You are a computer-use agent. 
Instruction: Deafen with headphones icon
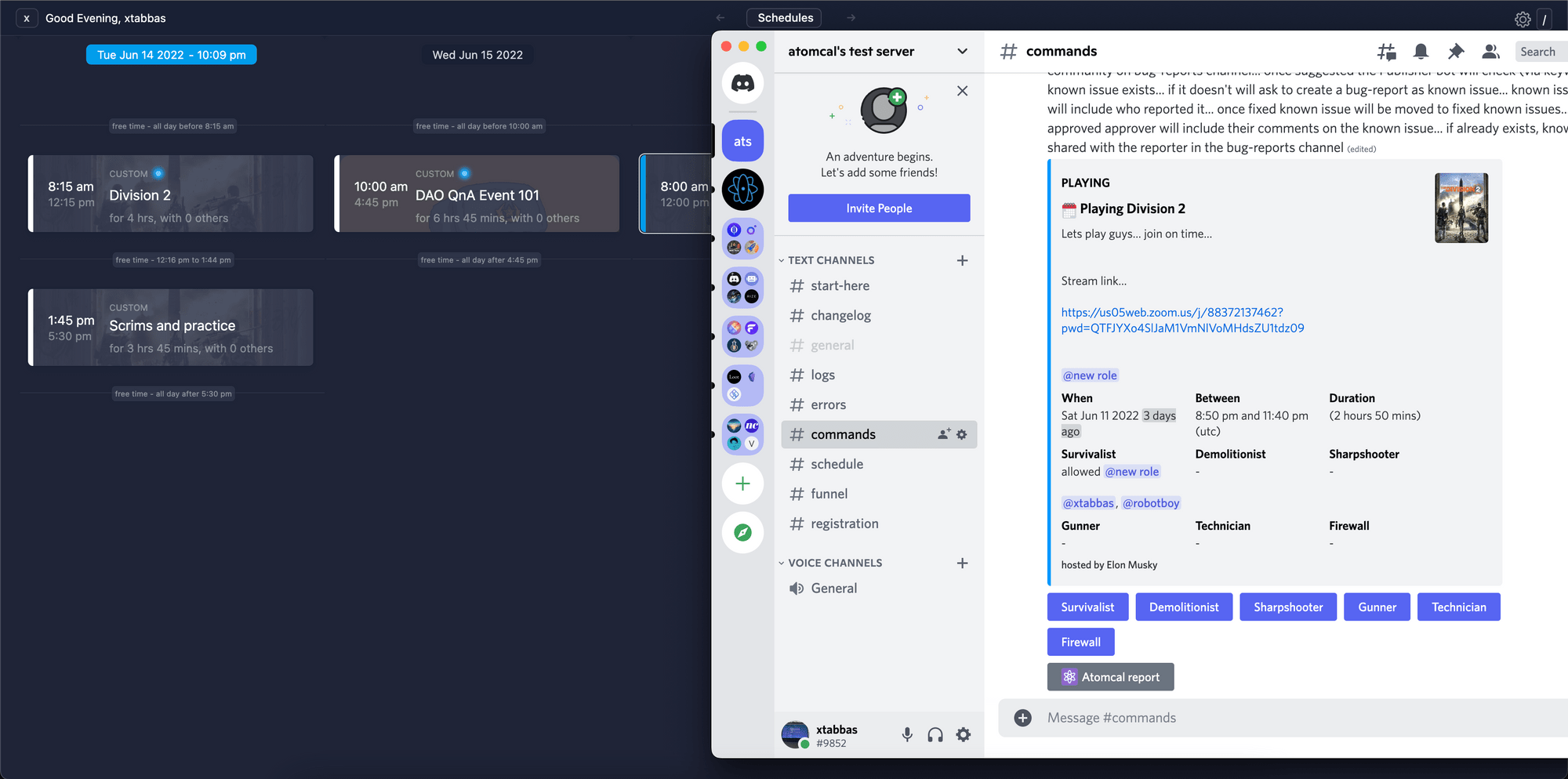click(x=935, y=734)
